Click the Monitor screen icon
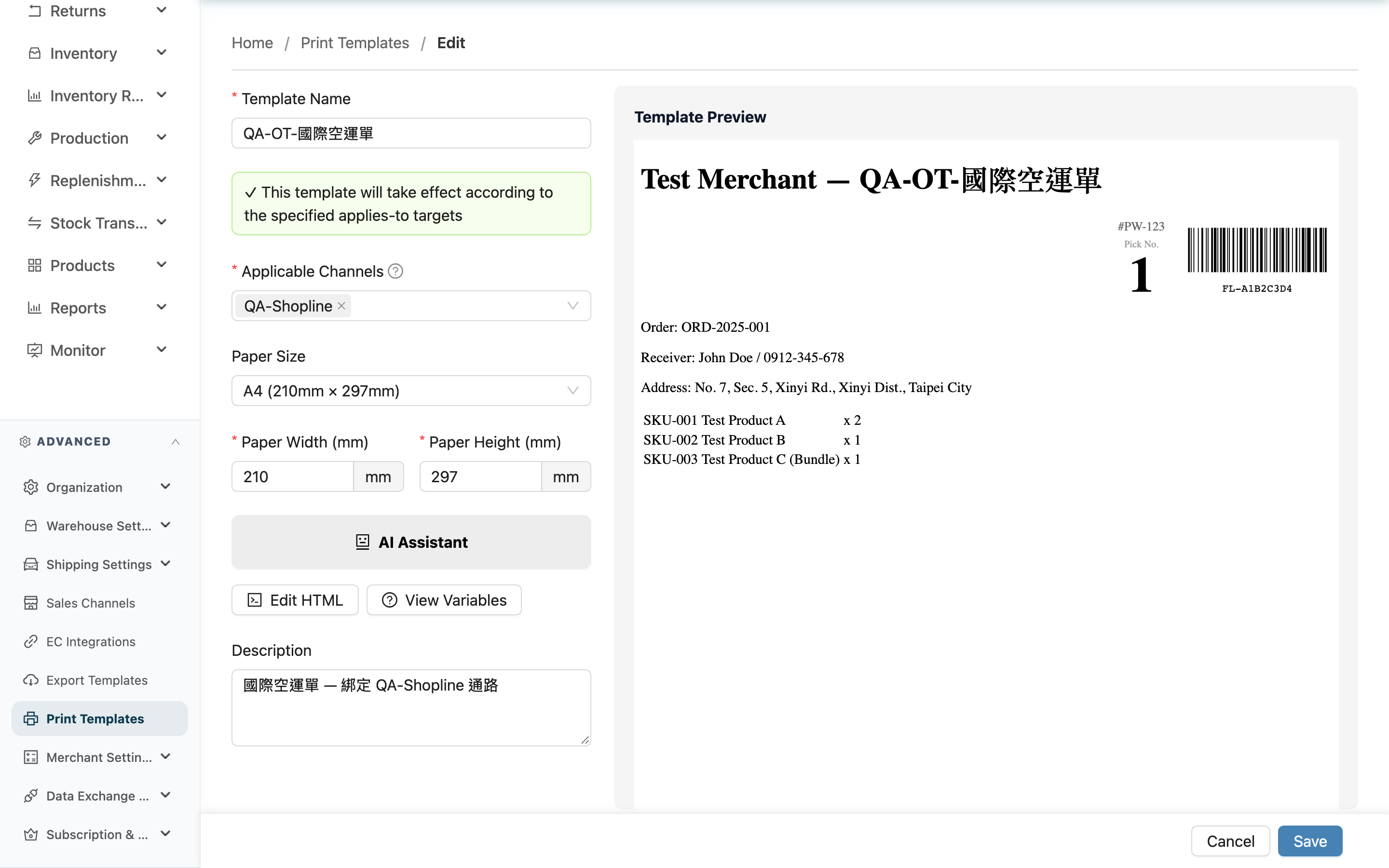1389x868 pixels. point(34,351)
